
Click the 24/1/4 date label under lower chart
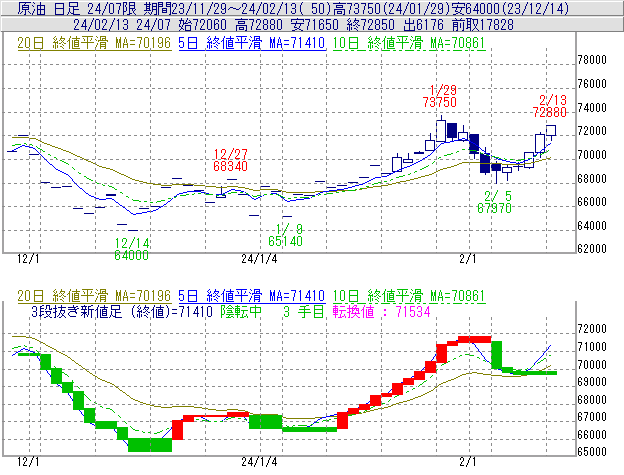coord(259,462)
